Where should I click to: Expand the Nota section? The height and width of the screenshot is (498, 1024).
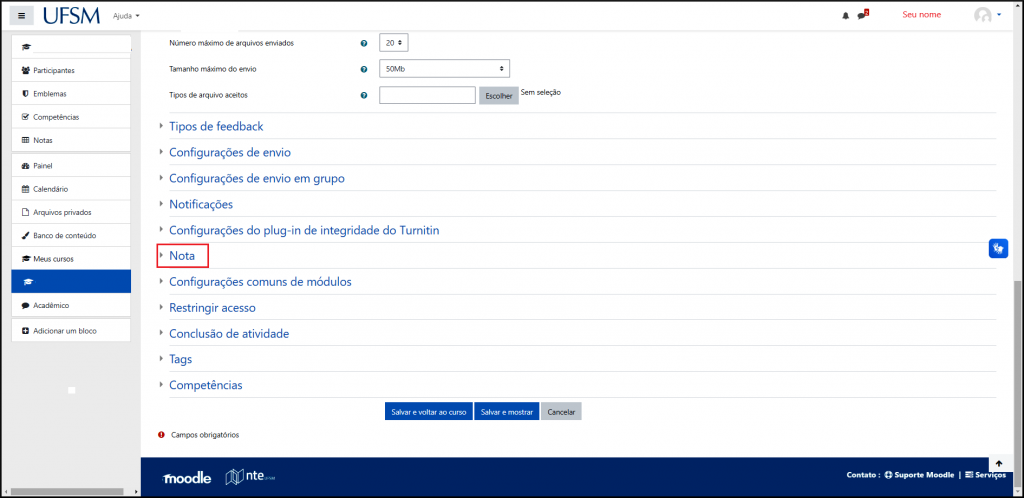(182, 256)
